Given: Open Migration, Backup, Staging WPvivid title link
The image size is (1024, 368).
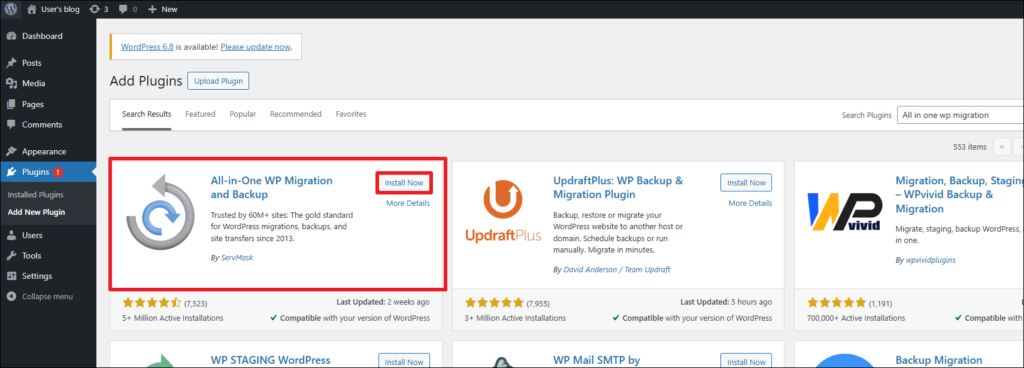Looking at the screenshot, I should click(959, 194).
